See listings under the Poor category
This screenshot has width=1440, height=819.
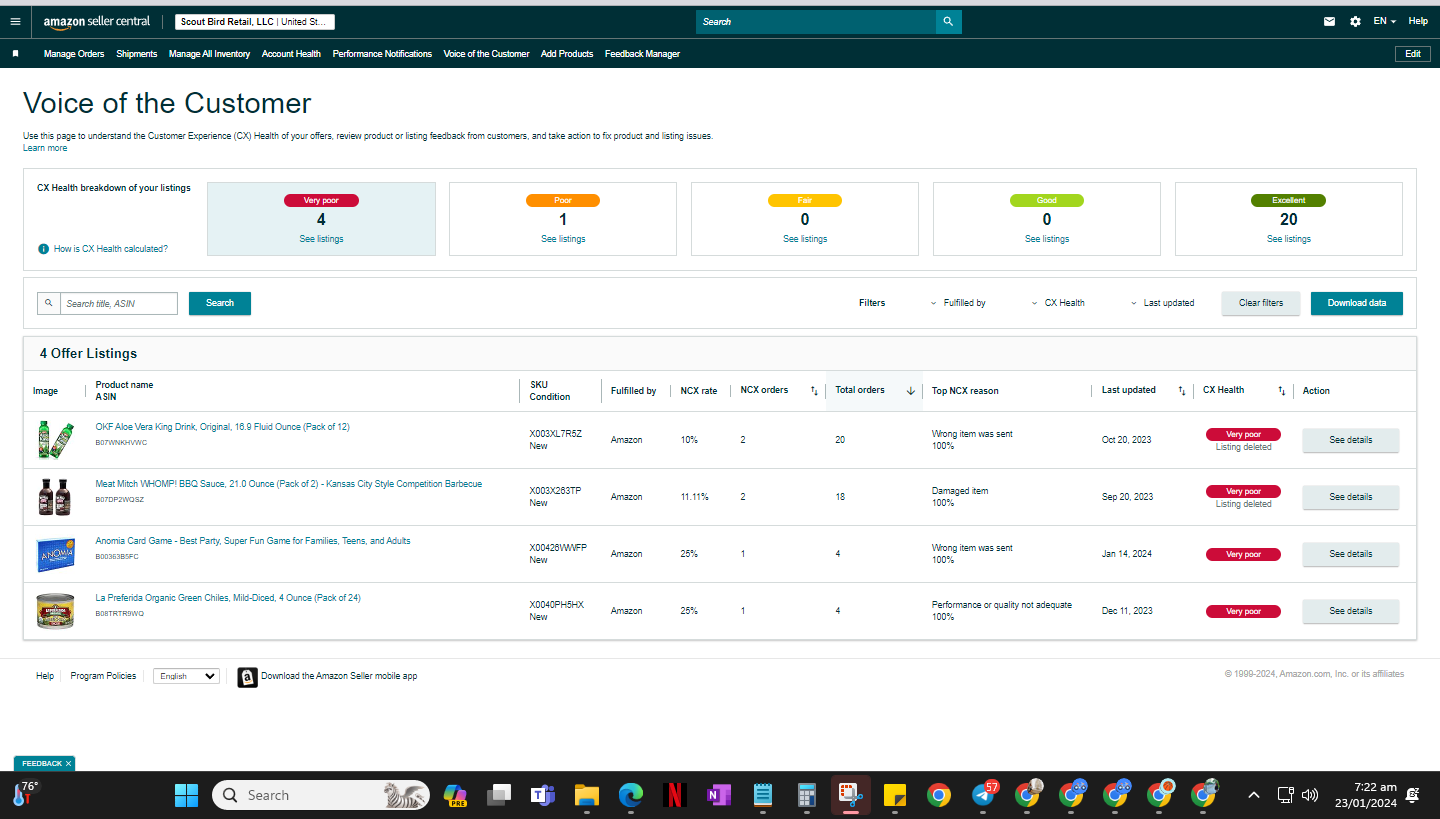coord(563,239)
